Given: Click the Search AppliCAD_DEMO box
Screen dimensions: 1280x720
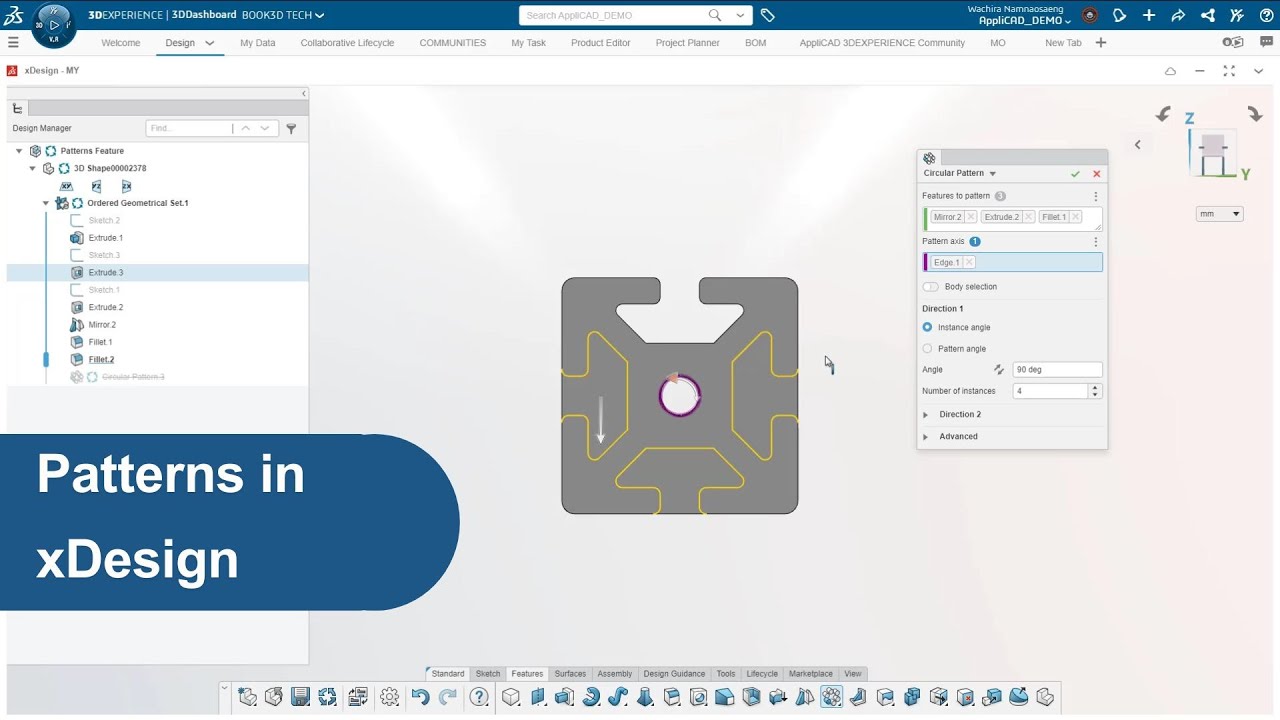Looking at the screenshot, I should coord(613,15).
